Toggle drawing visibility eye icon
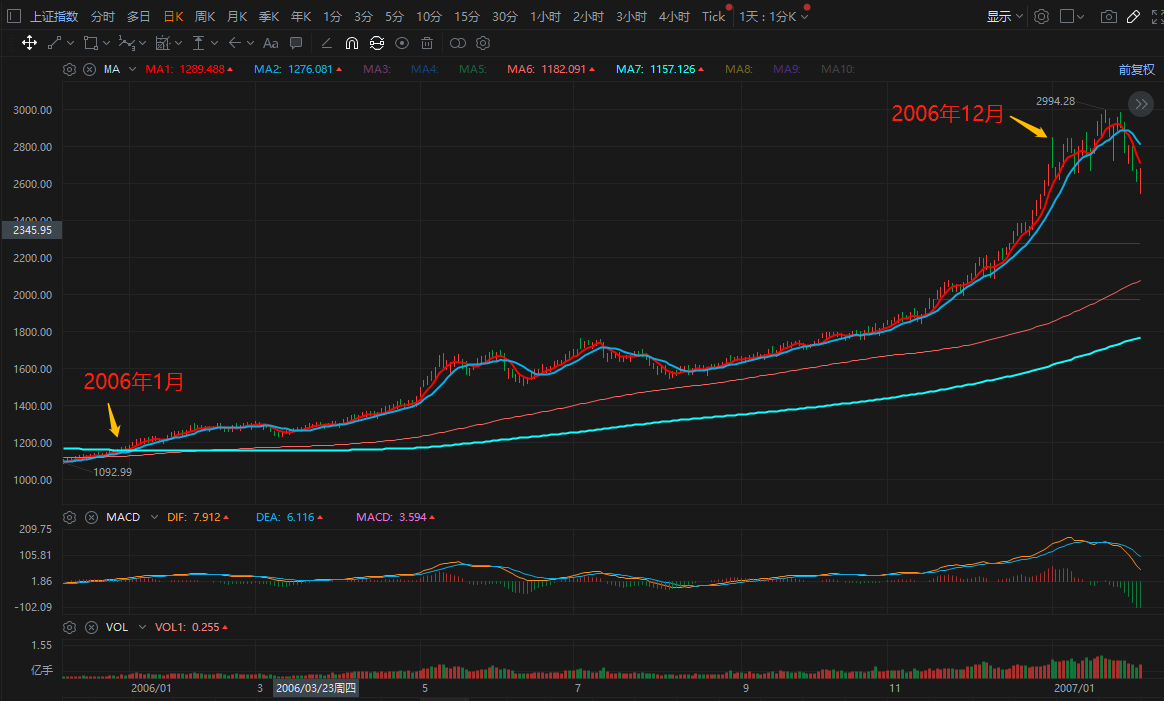 tap(402, 43)
